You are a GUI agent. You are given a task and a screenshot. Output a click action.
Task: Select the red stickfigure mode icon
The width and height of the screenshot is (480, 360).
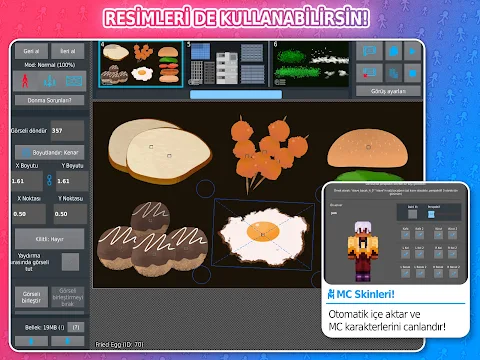click(25, 81)
